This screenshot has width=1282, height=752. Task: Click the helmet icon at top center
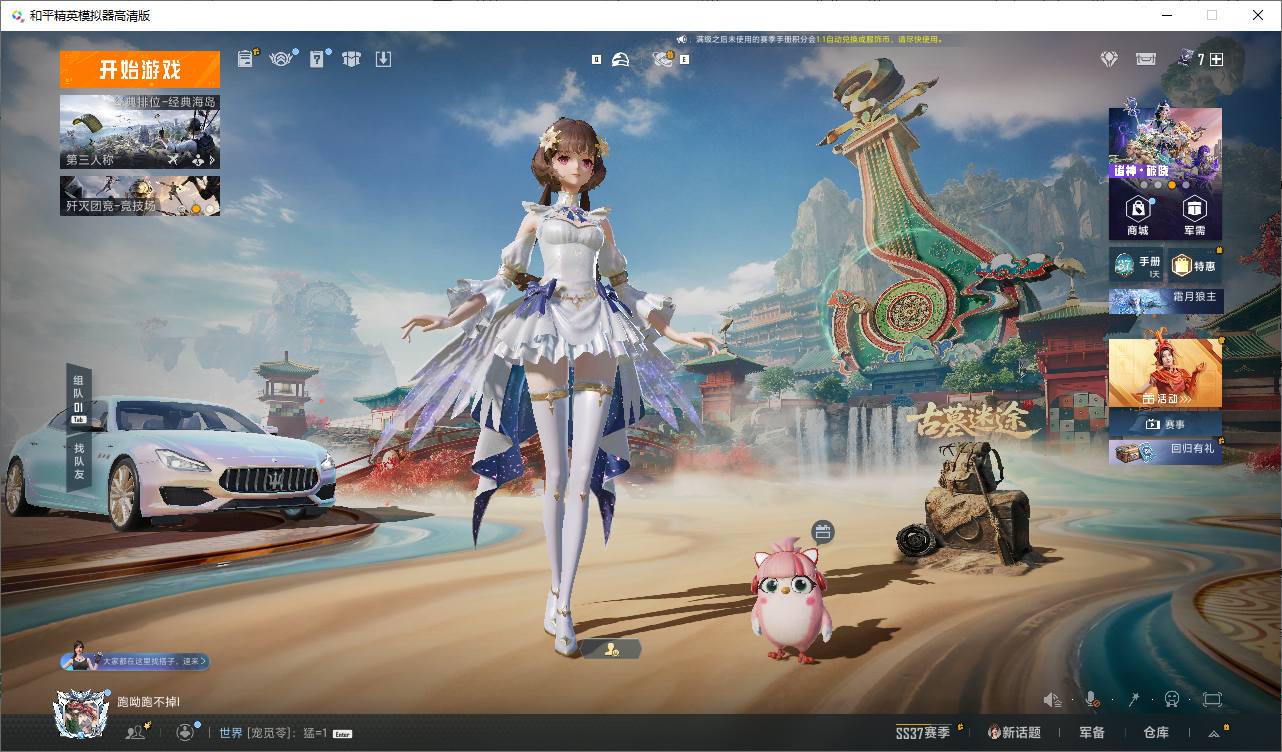coord(621,60)
